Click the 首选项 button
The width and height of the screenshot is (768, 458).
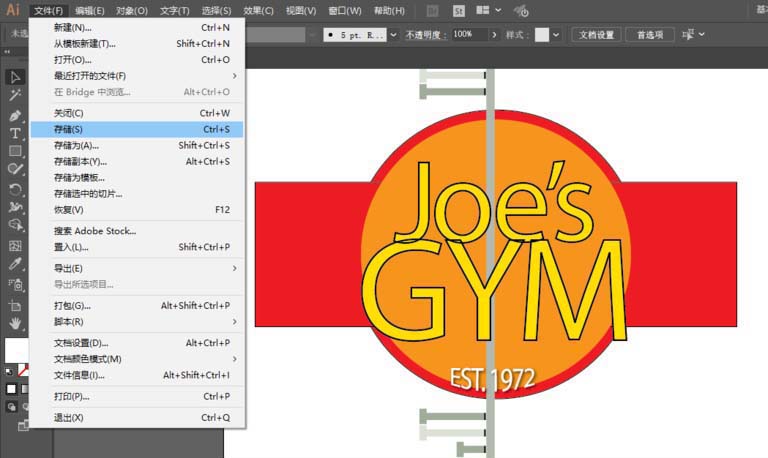coord(649,35)
